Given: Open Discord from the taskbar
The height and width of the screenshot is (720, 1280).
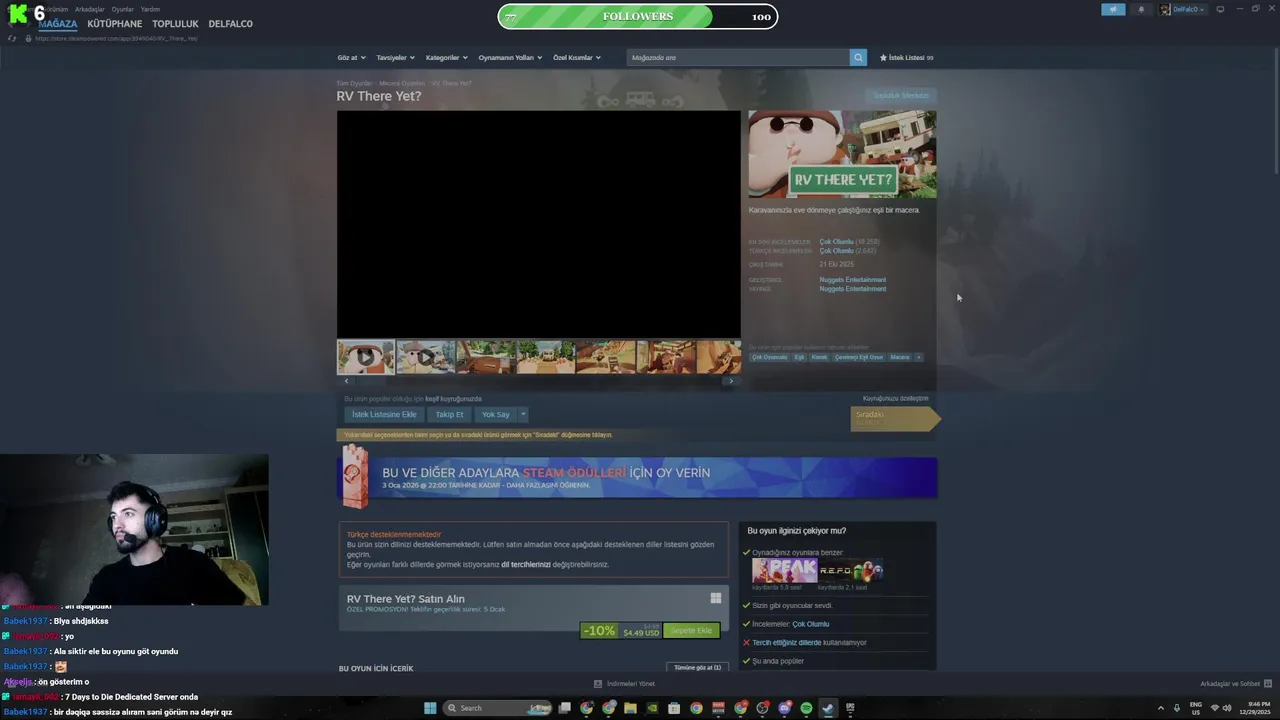Looking at the screenshot, I should (x=784, y=708).
